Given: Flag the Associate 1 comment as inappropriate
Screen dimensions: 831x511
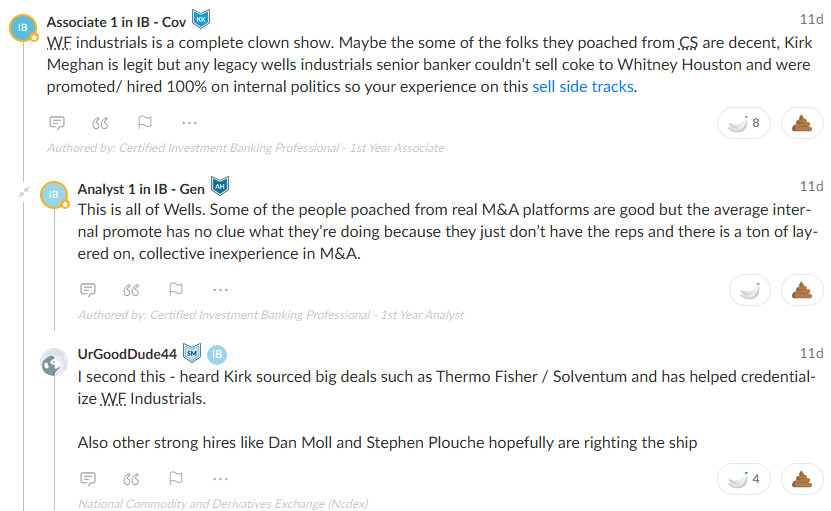Looking at the screenshot, I should 145,122.
